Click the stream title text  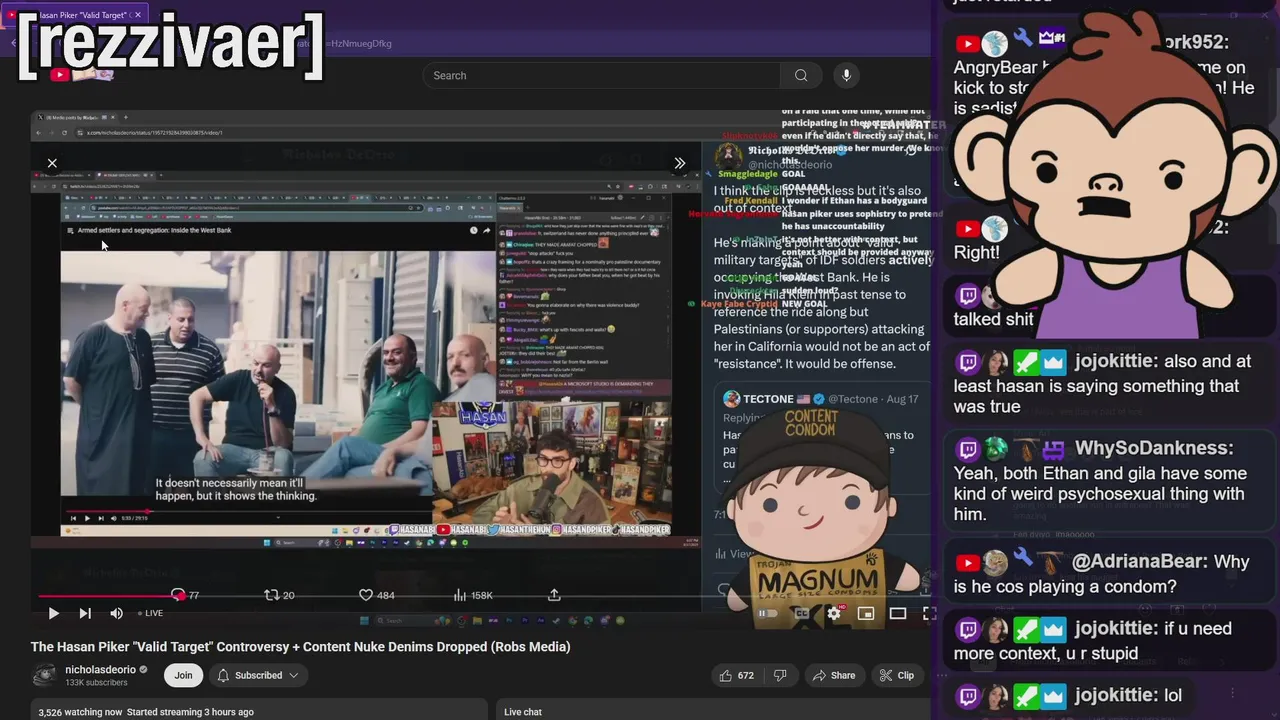tap(300, 647)
